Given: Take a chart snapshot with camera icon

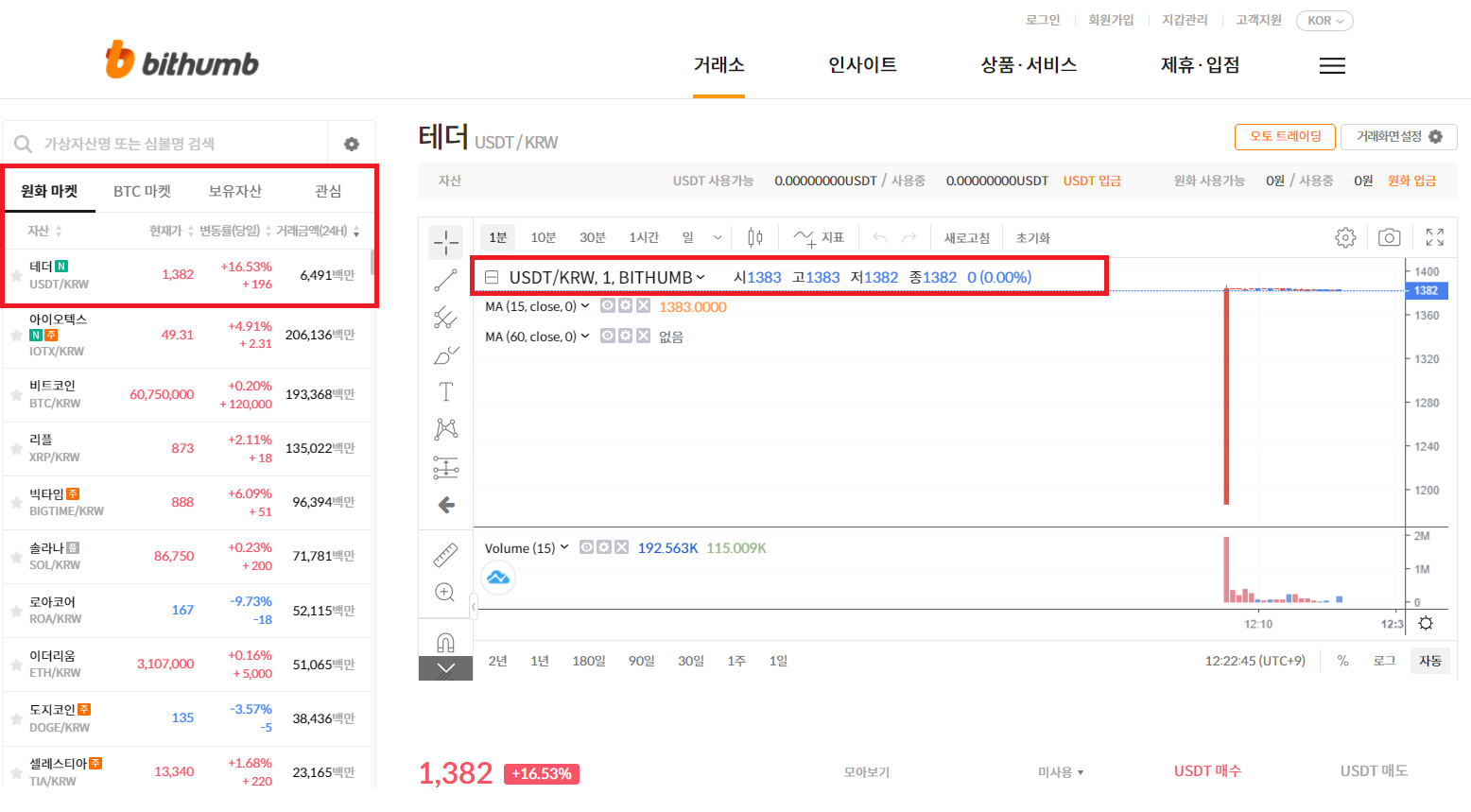Looking at the screenshot, I should (1389, 237).
